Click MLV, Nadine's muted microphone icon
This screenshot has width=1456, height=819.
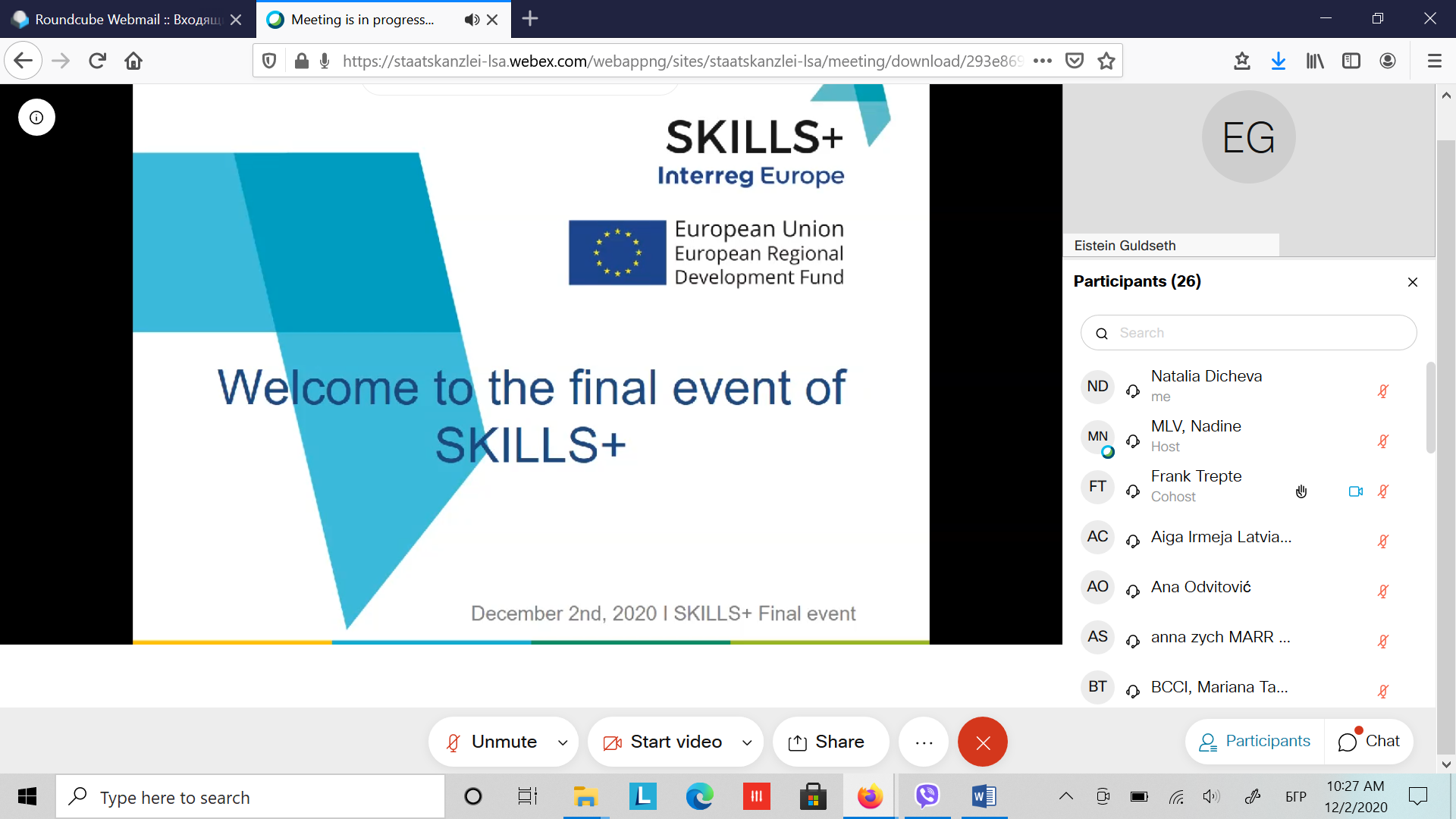(x=1383, y=441)
